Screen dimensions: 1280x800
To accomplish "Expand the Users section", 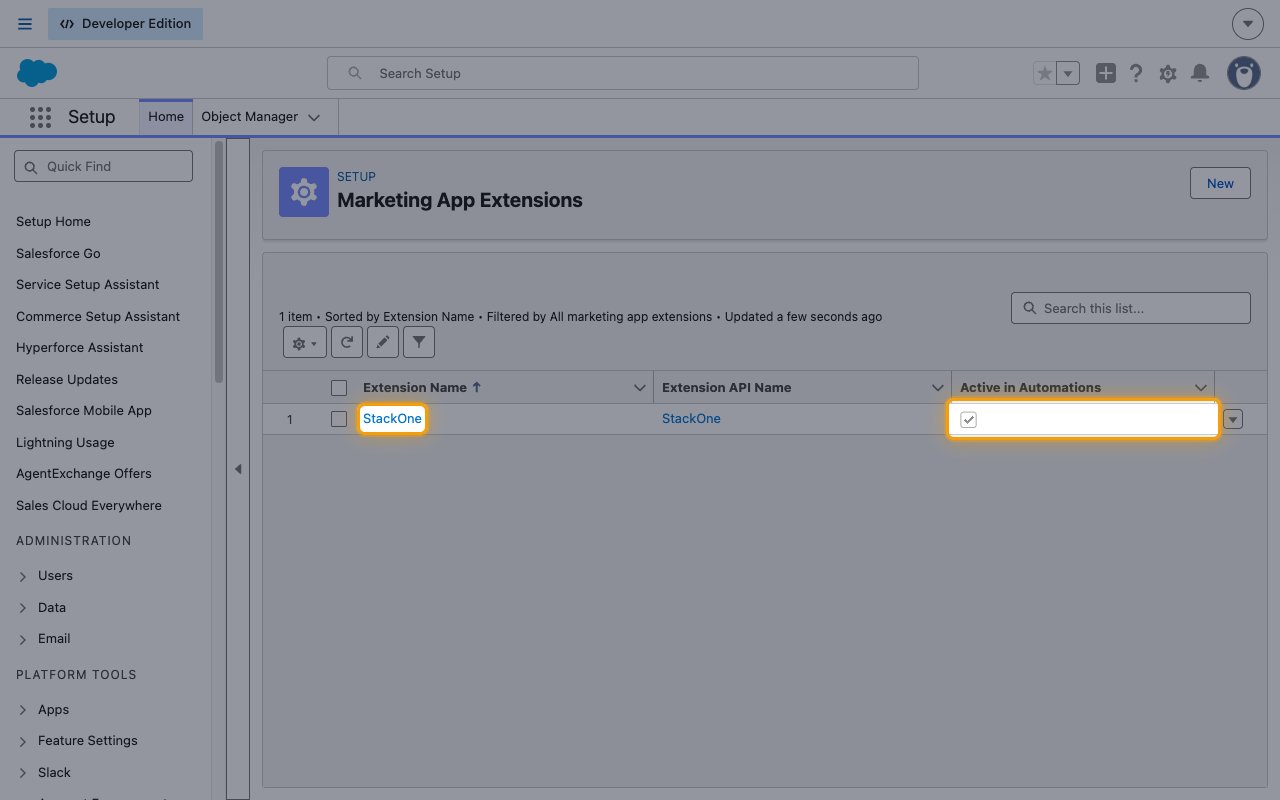I will [23, 577].
